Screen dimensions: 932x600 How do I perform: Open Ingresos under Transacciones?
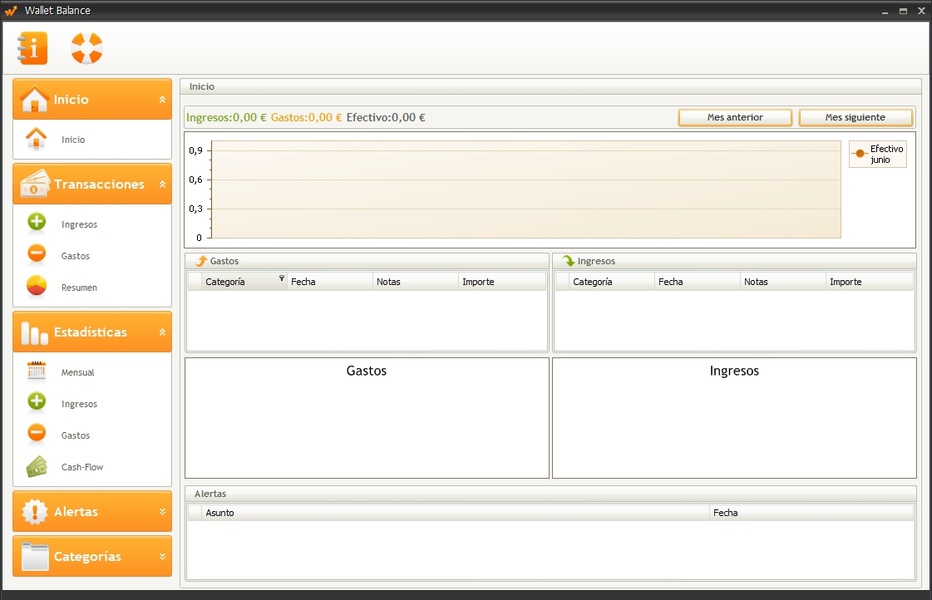[x=78, y=224]
